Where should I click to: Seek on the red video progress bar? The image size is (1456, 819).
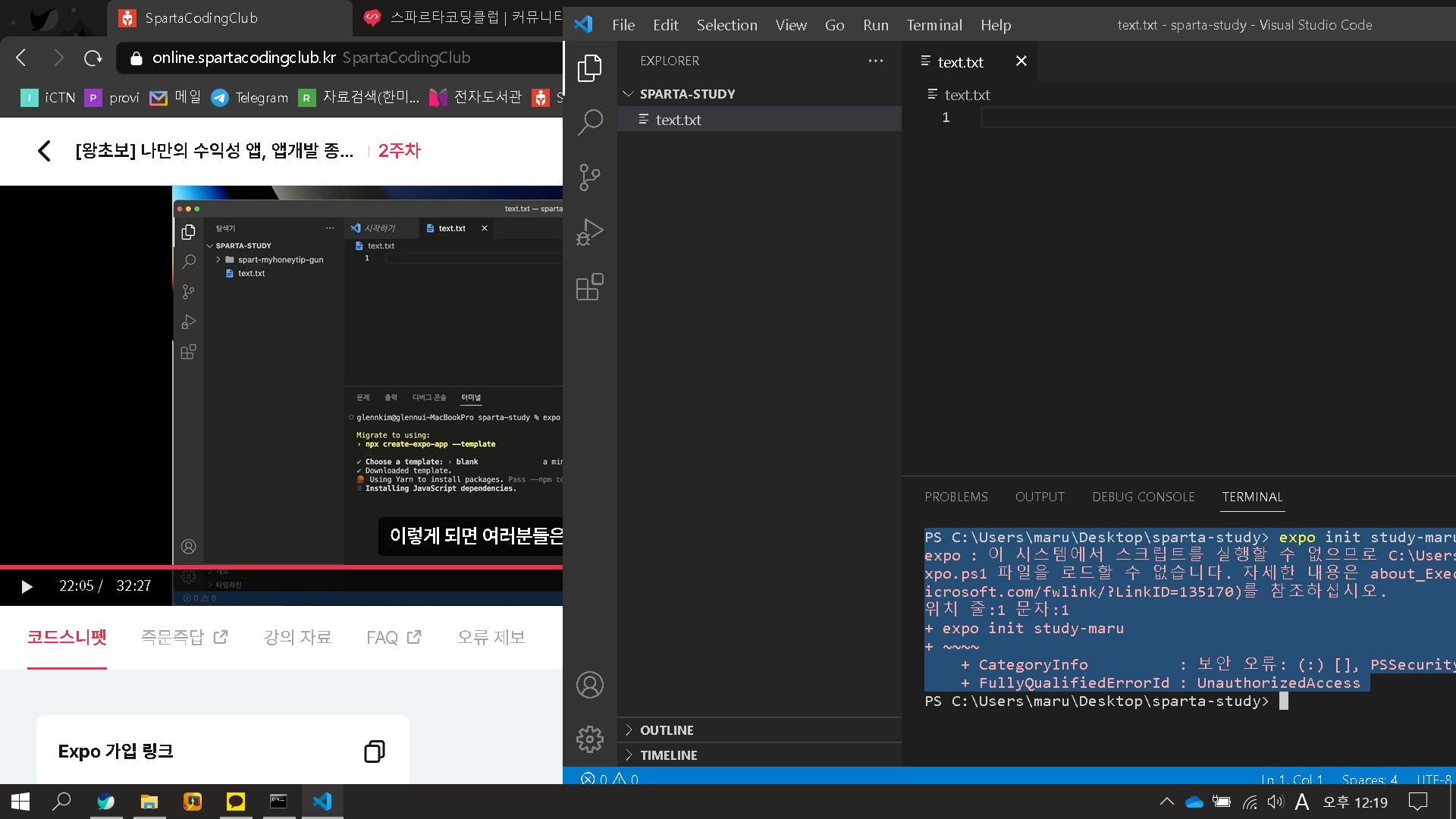point(281,566)
